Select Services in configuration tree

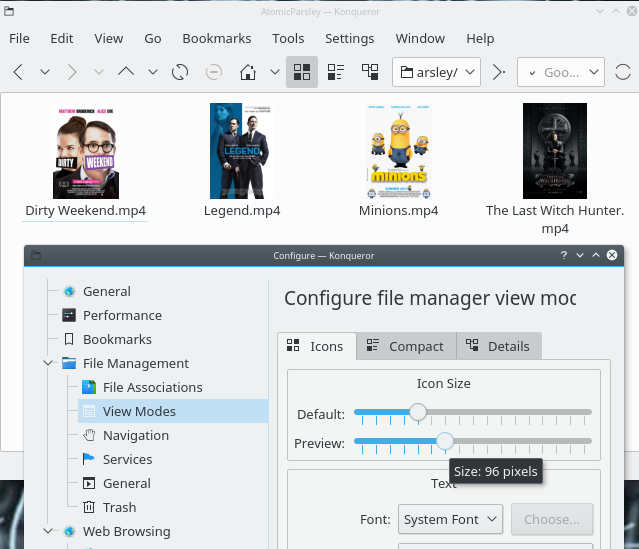click(x=127, y=459)
